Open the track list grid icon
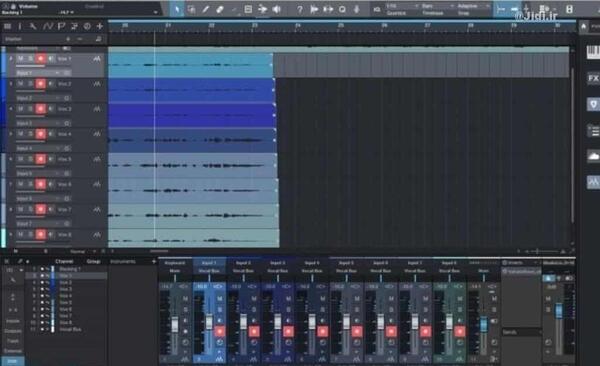600x366 pixels. pos(7,26)
